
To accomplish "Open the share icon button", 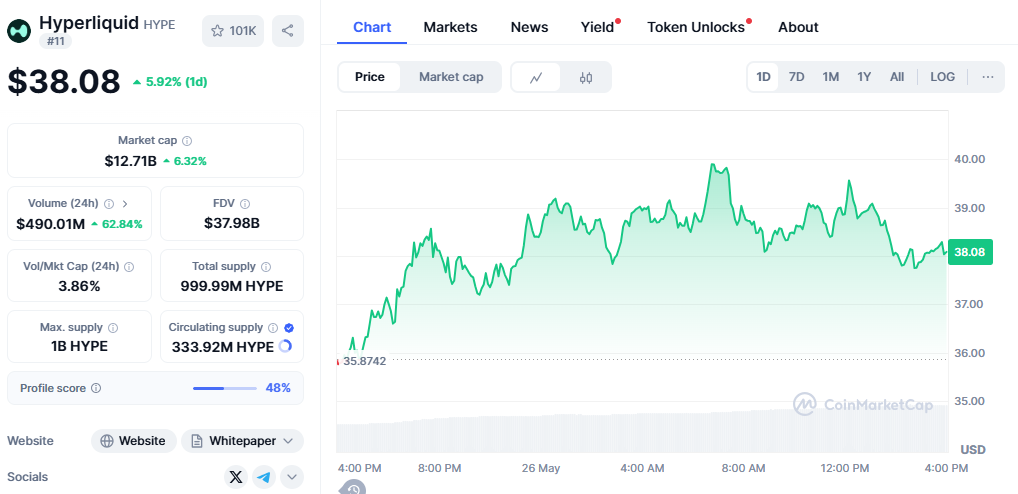I will pyautogui.click(x=288, y=31).
